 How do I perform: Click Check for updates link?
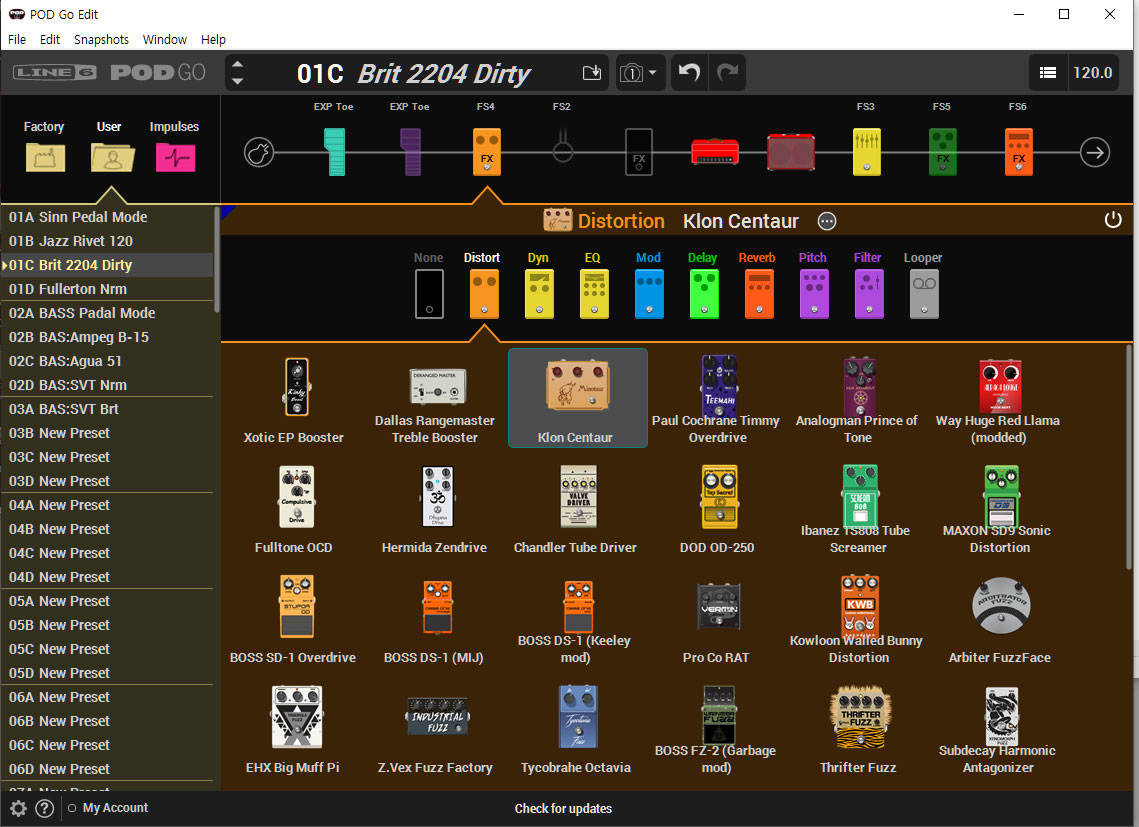click(x=563, y=808)
